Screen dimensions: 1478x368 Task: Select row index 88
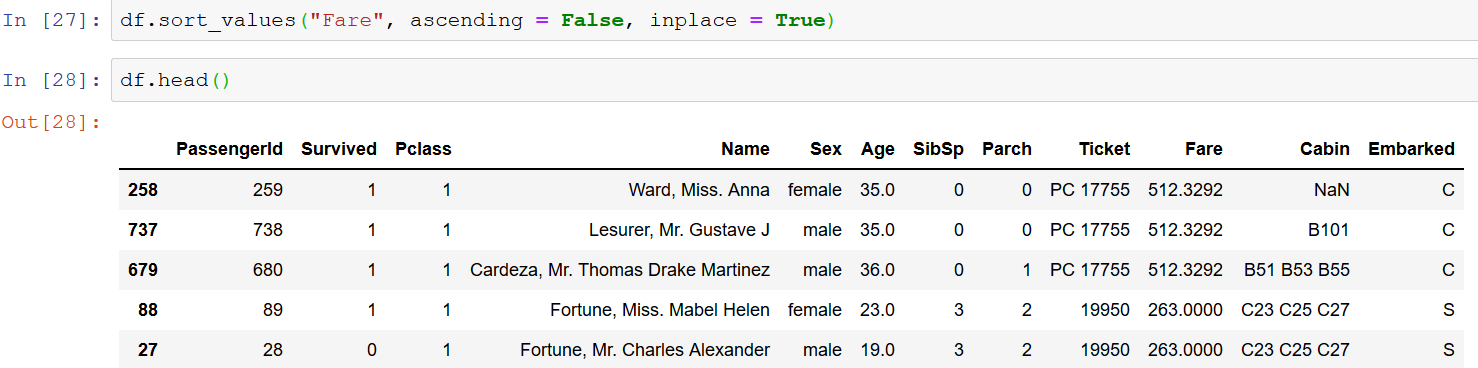coord(148,310)
